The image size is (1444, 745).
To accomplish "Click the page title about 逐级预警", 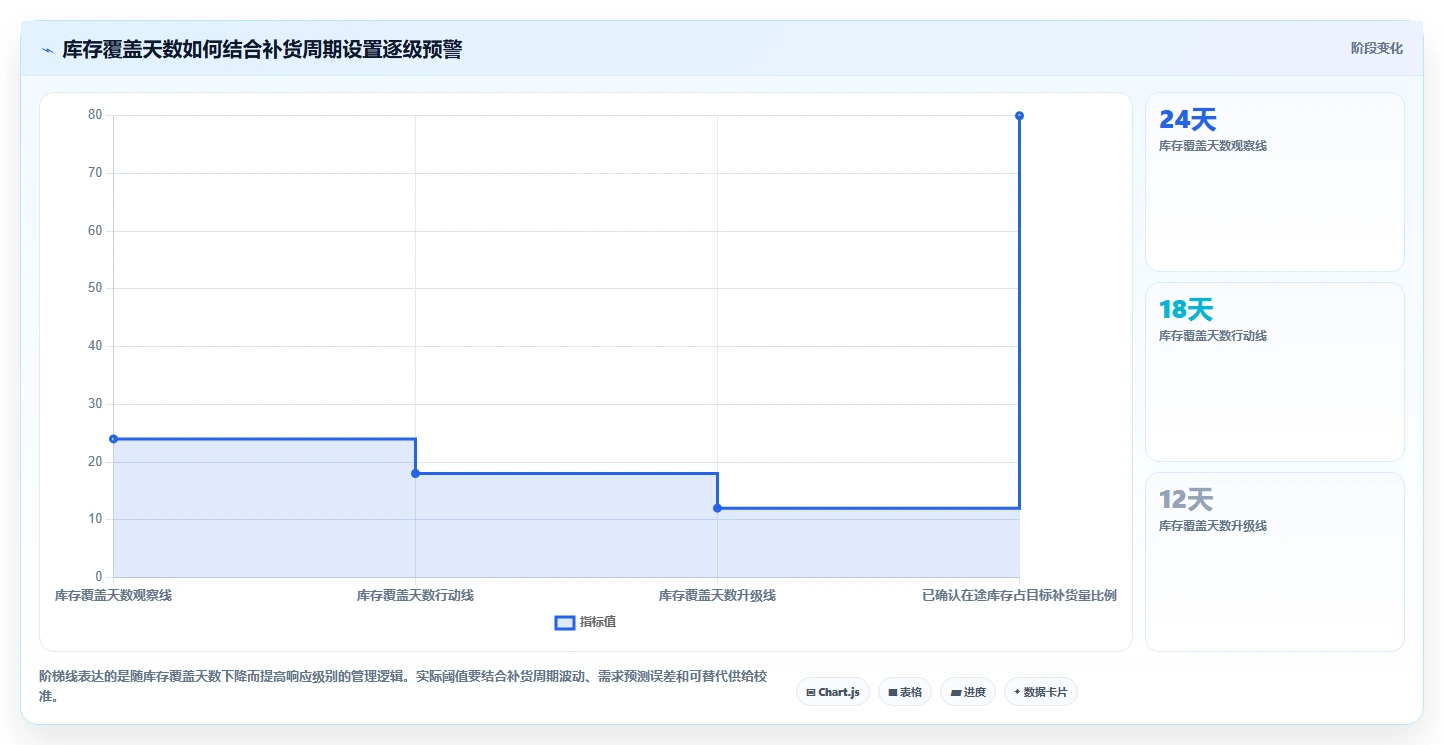I will (262, 50).
